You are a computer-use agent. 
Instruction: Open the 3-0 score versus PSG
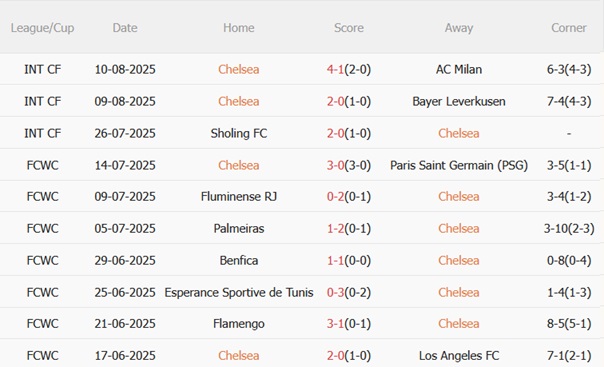(x=335, y=165)
